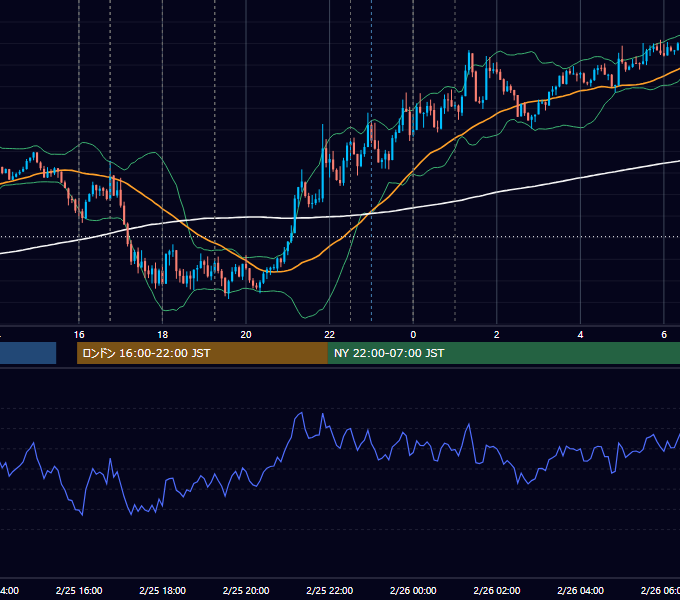This screenshot has width=680, height=600.
Task: Click the 2/25 18:00 date label
Action: 163,590
